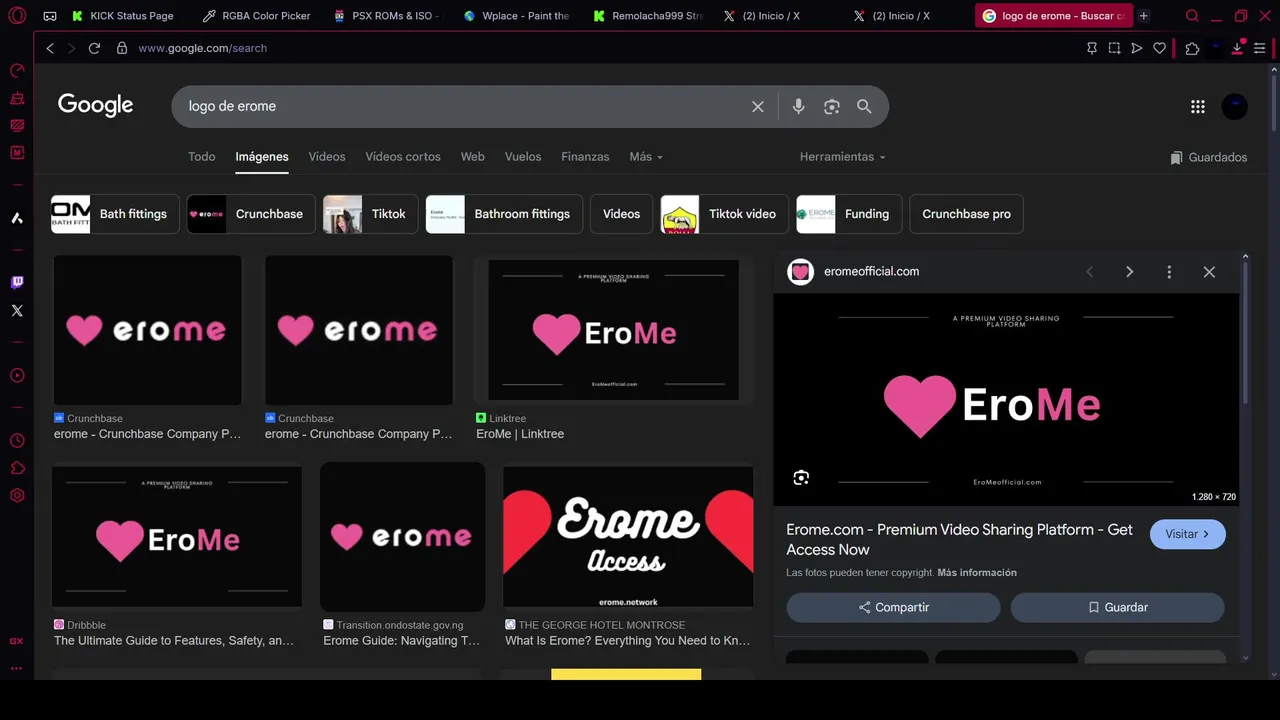Open the Web search tab
This screenshot has height=720, width=1280.
click(x=473, y=157)
